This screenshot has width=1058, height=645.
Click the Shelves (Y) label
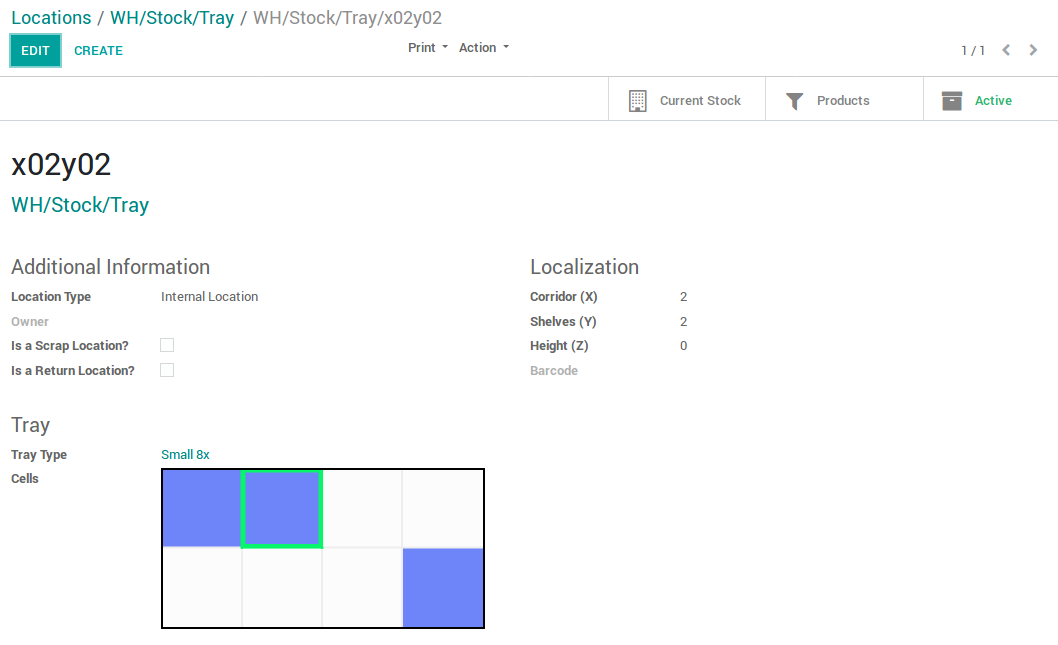click(x=563, y=322)
